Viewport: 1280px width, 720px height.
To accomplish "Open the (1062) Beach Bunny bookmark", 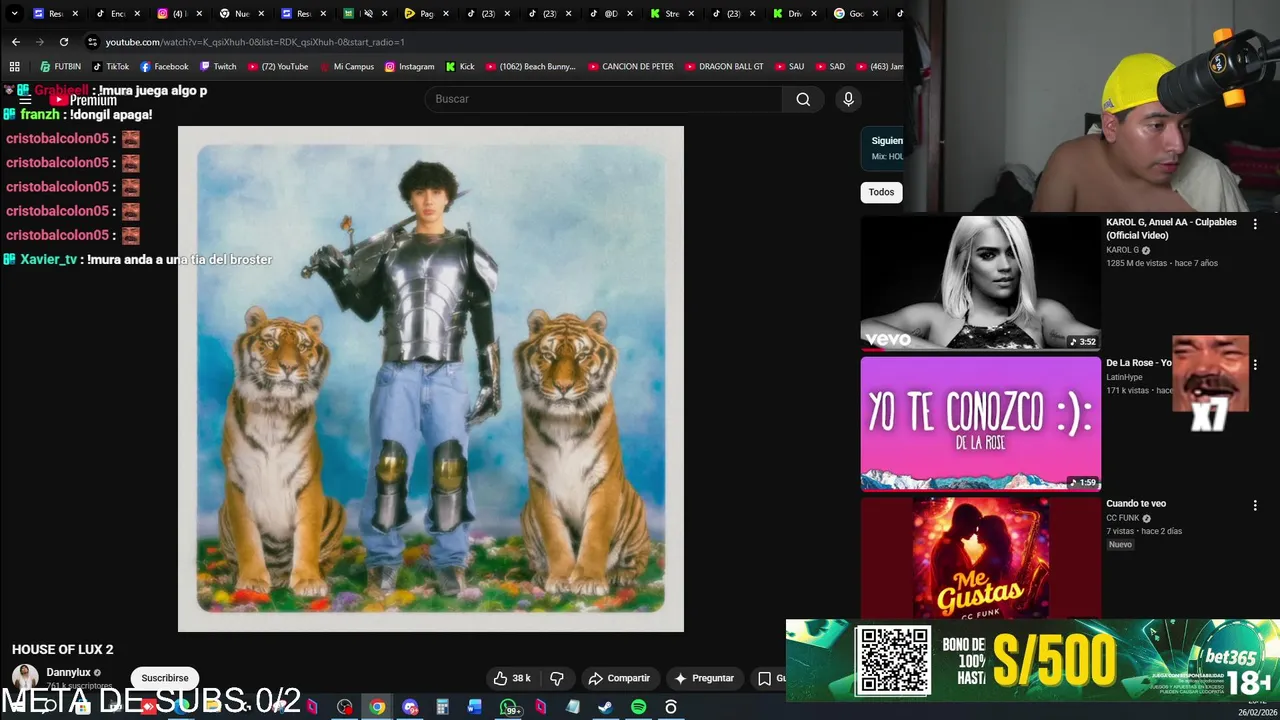I will tap(531, 67).
